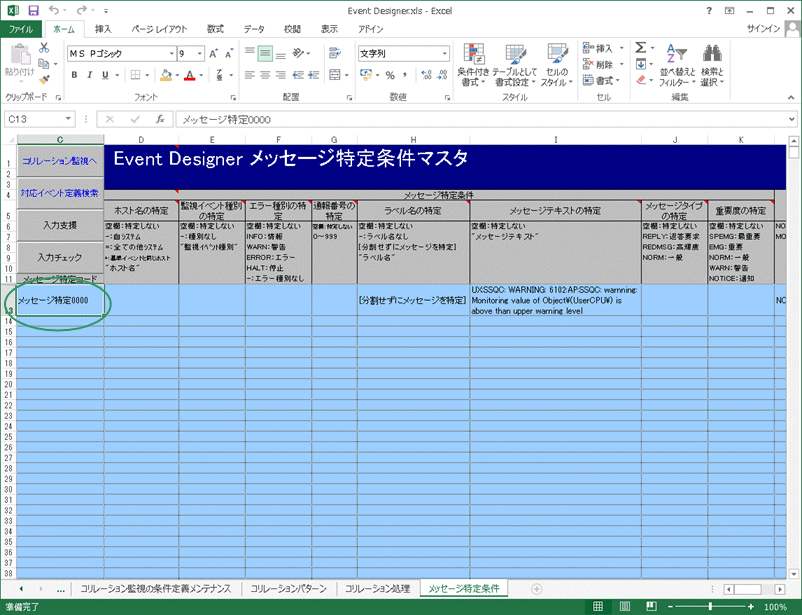Toggle bold formatting
The image size is (802, 615).
click(x=74, y=75)
